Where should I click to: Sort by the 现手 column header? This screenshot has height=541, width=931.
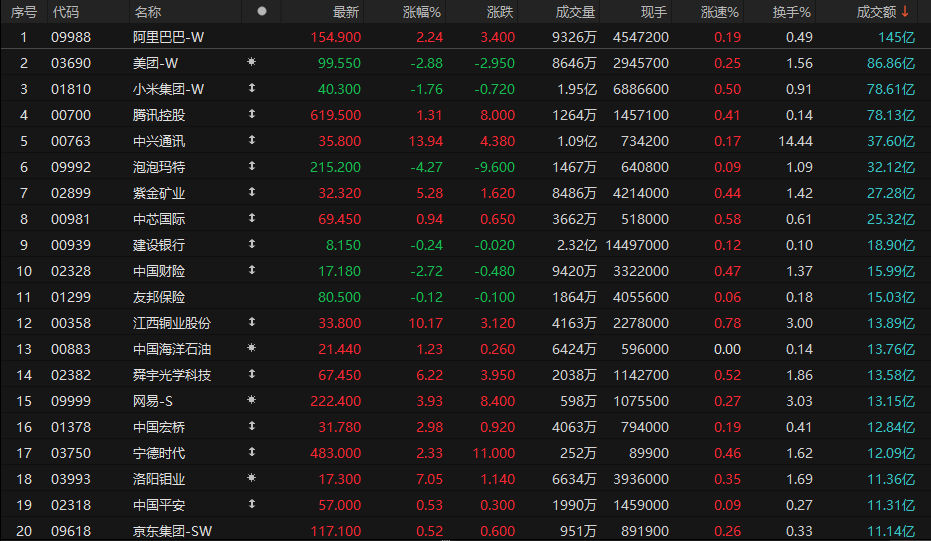click(x=654, y=12)
